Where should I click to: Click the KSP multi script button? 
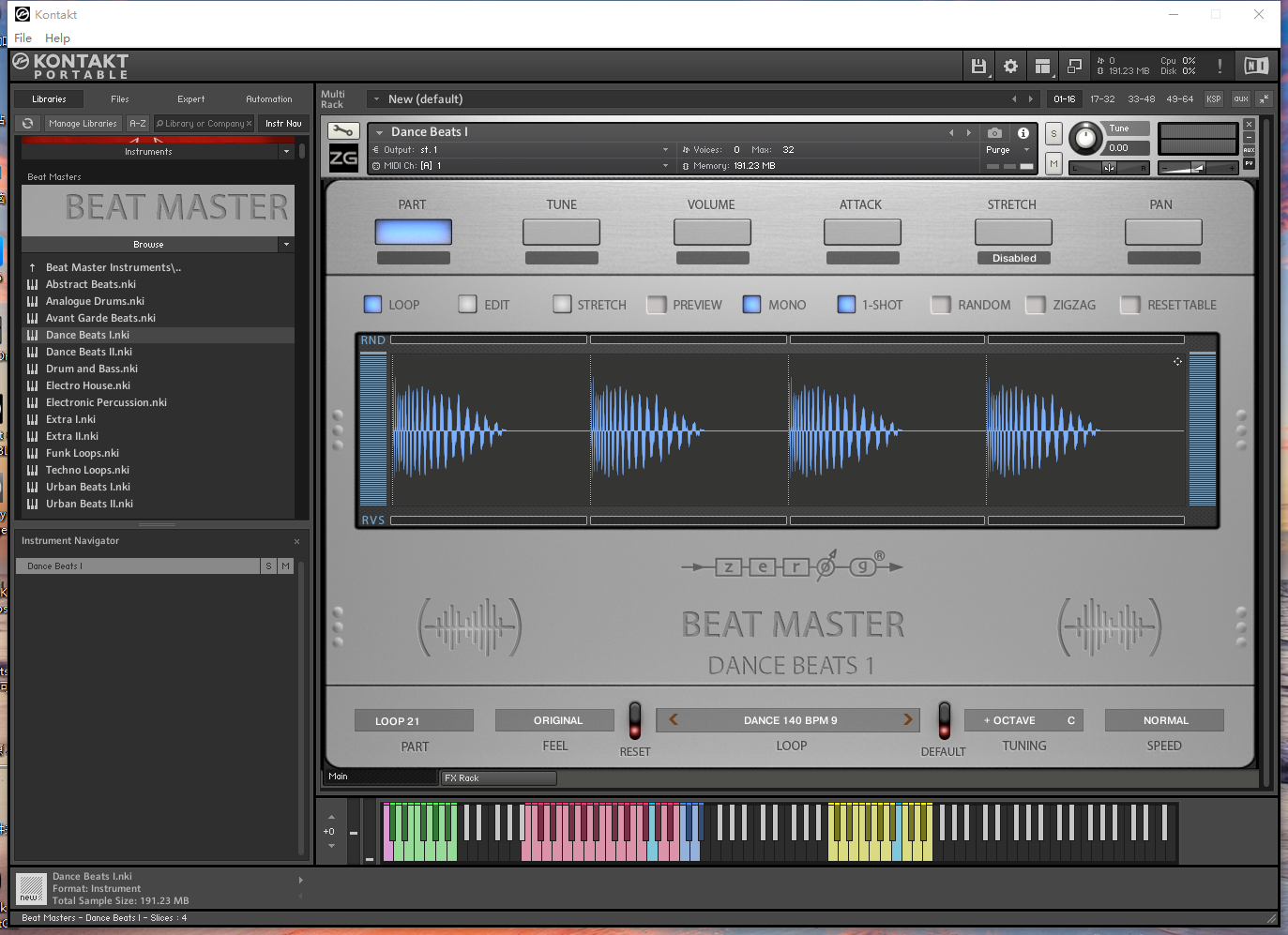tap(1214, 98)
